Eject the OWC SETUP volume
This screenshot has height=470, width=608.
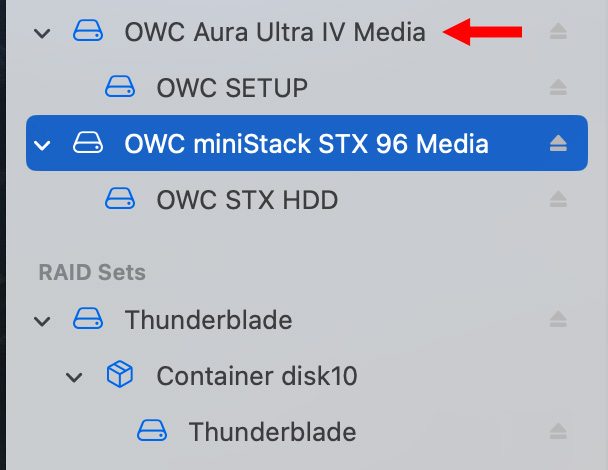tap(558, 89)
